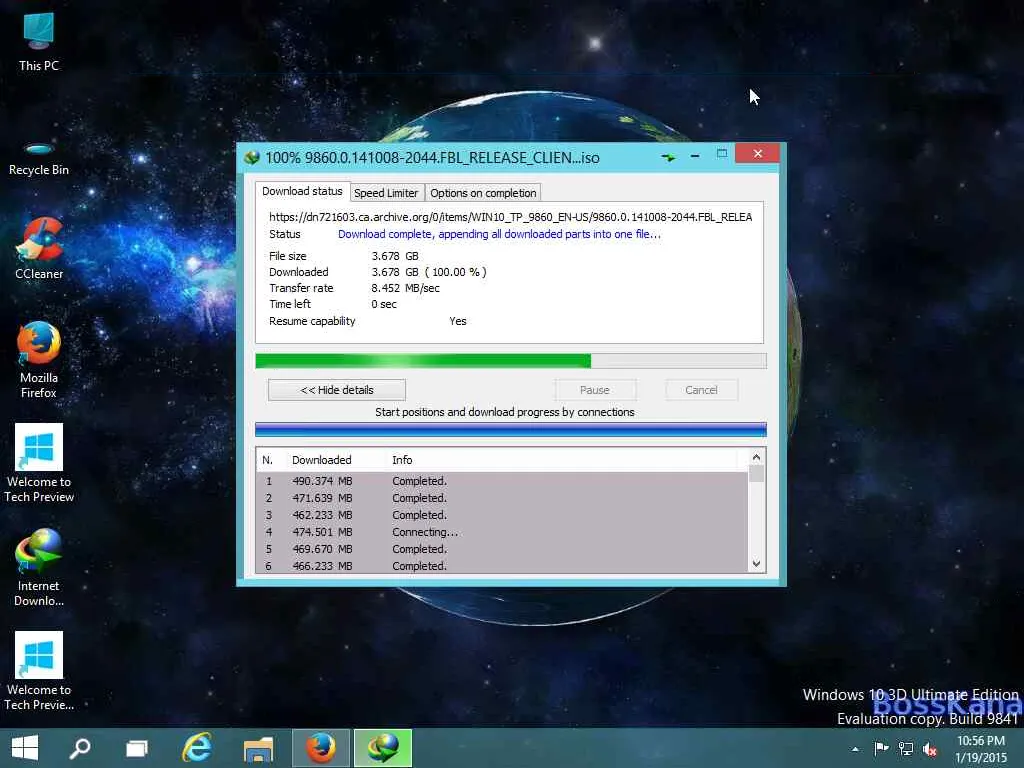The width and height of the screenshot is (1024, 768).
Task: Click the Resume capability Yes value
Action: click(x=458, y=321)
